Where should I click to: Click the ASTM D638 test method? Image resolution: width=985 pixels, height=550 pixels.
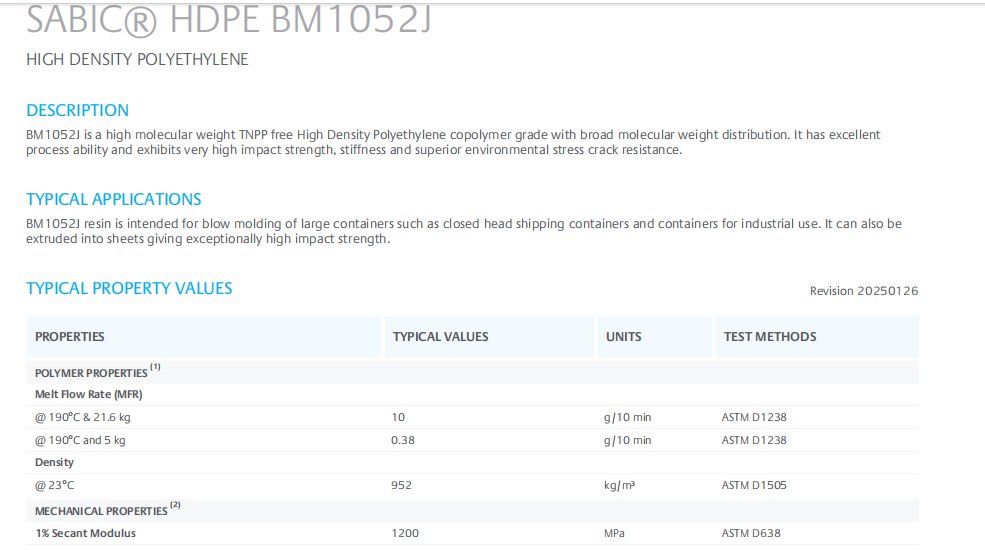(751, 534)
